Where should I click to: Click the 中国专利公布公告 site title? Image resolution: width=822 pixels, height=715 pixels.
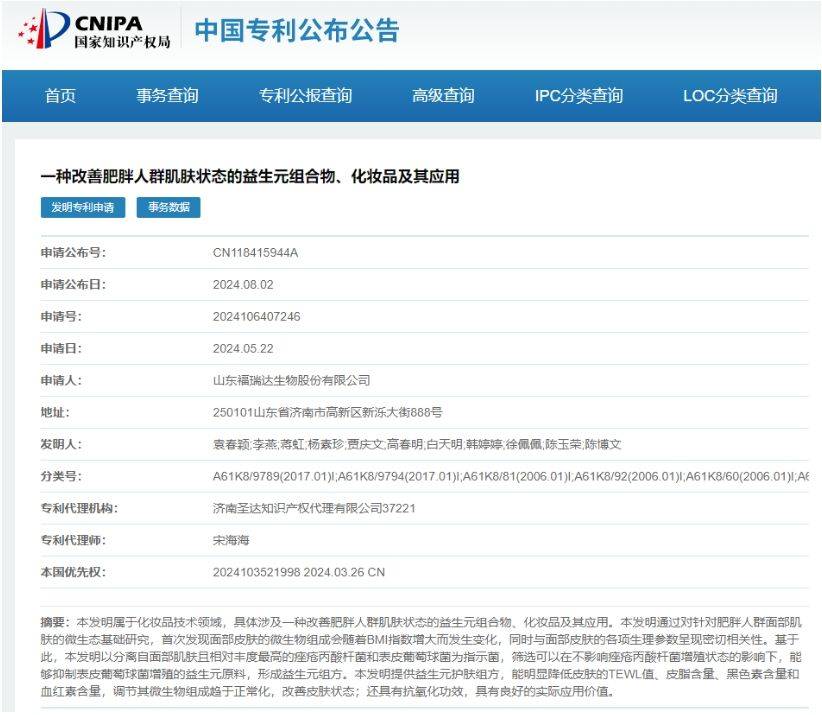point(297,30)
